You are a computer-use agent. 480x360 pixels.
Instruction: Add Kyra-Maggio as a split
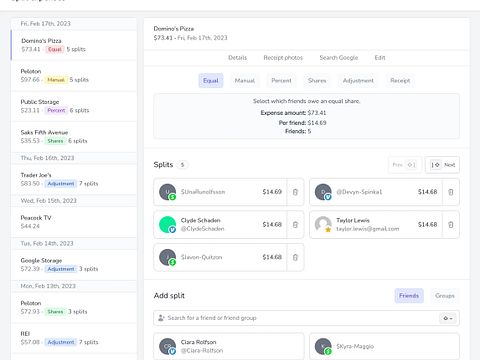click(384, 346)
